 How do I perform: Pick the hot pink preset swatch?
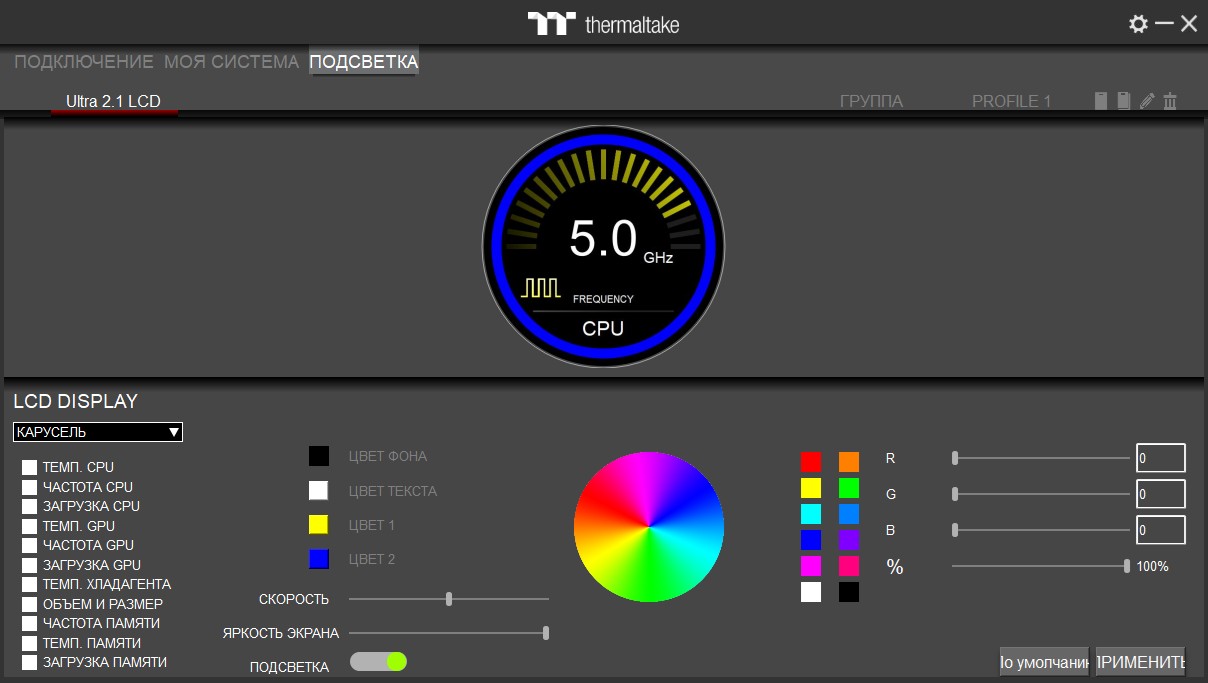pyautogui.click(x=849, y=566)
